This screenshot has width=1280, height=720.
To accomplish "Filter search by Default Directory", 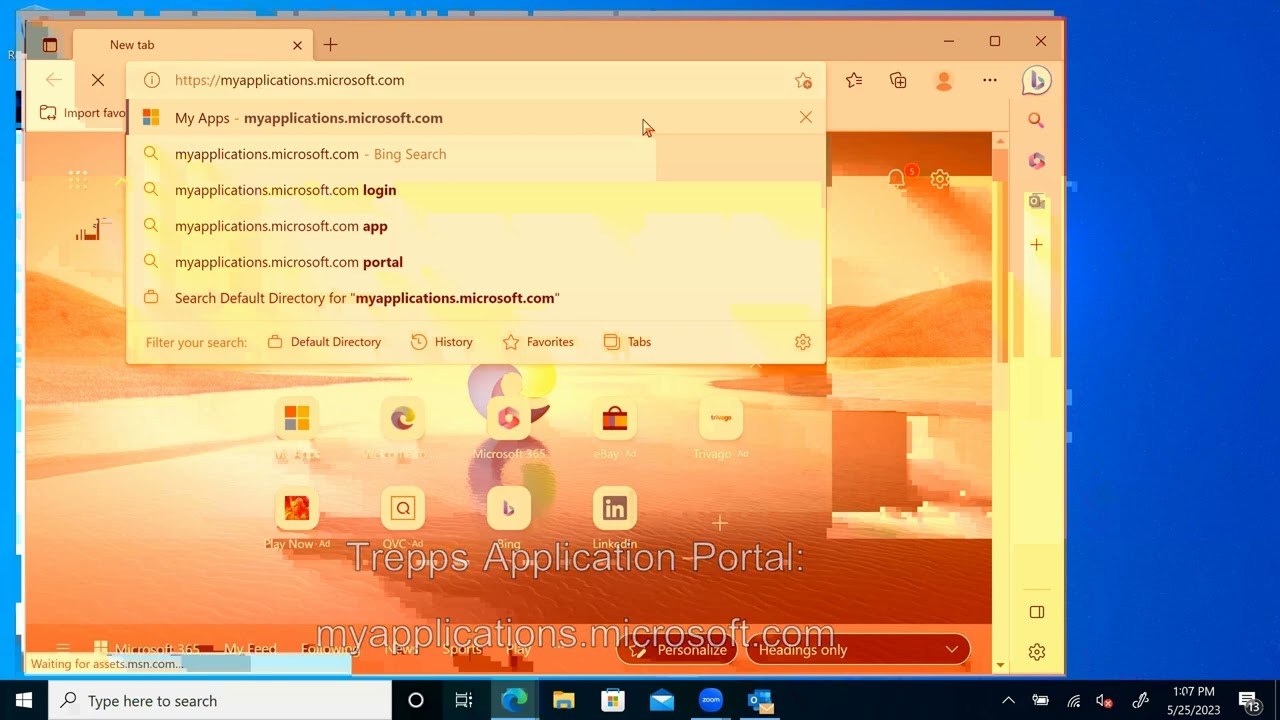I will [x=324, y=342].
